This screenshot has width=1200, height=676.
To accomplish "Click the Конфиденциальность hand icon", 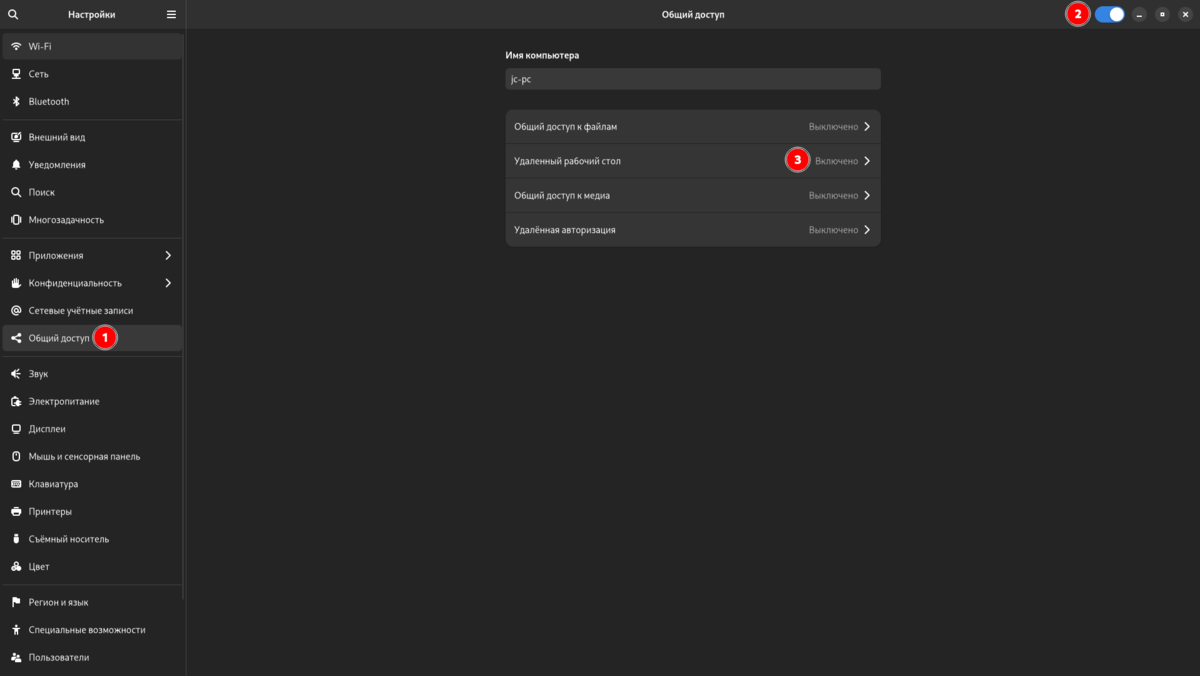I will pos(16,283).
